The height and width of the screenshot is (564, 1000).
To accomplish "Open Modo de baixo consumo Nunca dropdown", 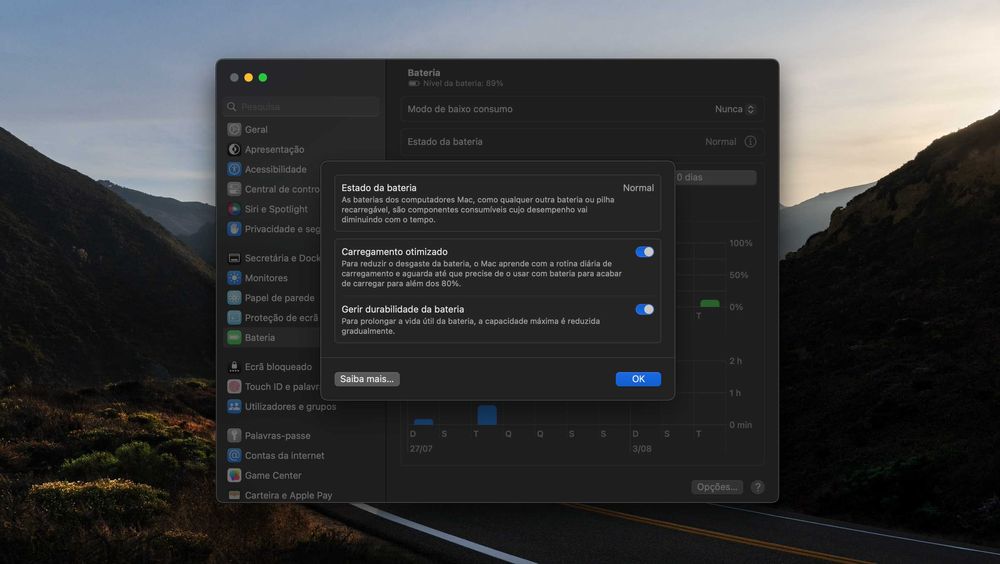I will coord(735,109).
